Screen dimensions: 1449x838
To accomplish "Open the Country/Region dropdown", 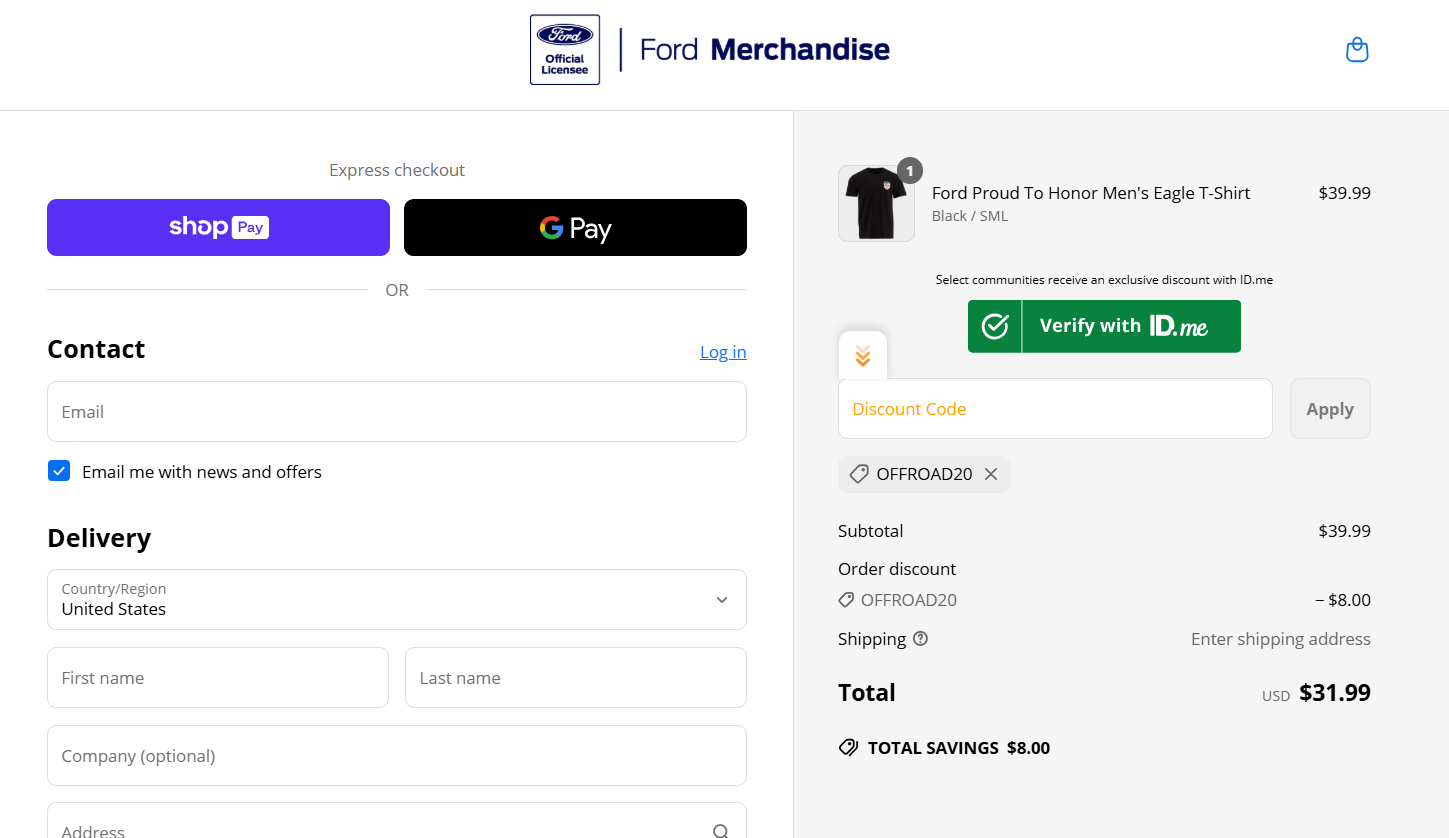I will point(720,599).
